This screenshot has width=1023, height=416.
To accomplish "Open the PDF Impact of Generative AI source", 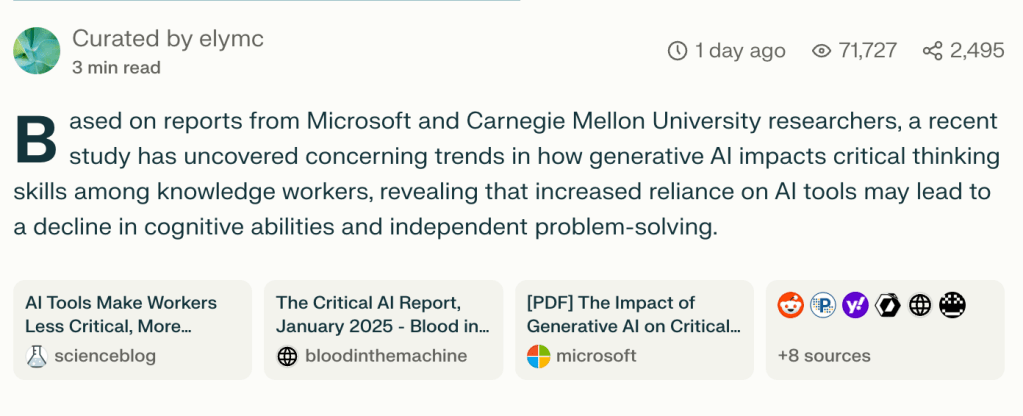I will 633,313.
